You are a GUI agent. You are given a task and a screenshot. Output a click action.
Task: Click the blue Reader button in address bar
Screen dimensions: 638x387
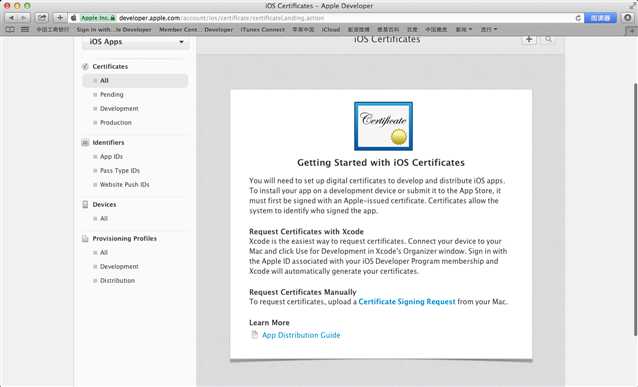[600, 18]
